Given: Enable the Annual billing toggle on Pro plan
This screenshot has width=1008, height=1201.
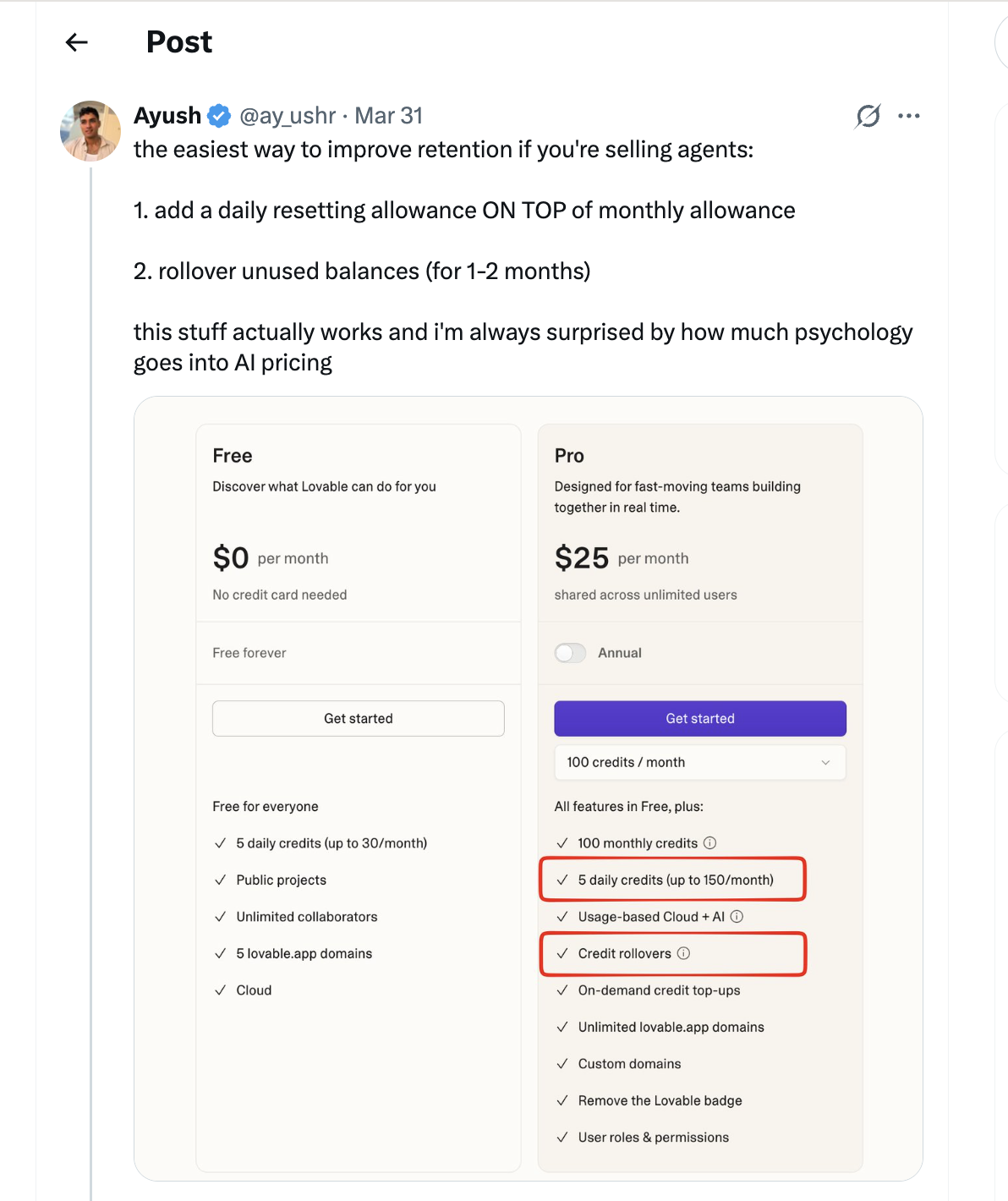Looking at the screenshot, I should tap(570, 652).
